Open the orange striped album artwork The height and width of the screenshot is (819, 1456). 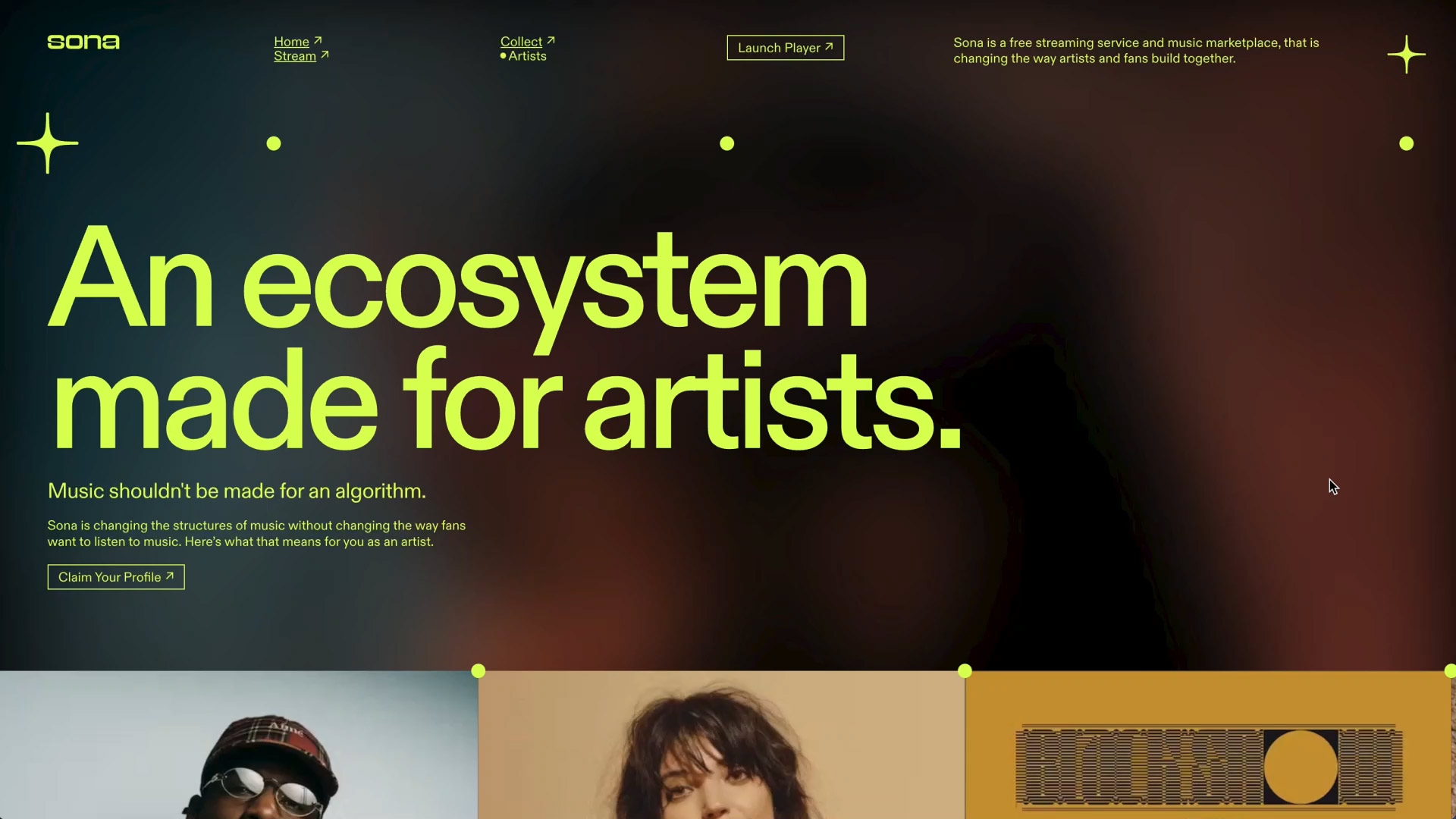pyautogui.click(x=1208, y=745)
